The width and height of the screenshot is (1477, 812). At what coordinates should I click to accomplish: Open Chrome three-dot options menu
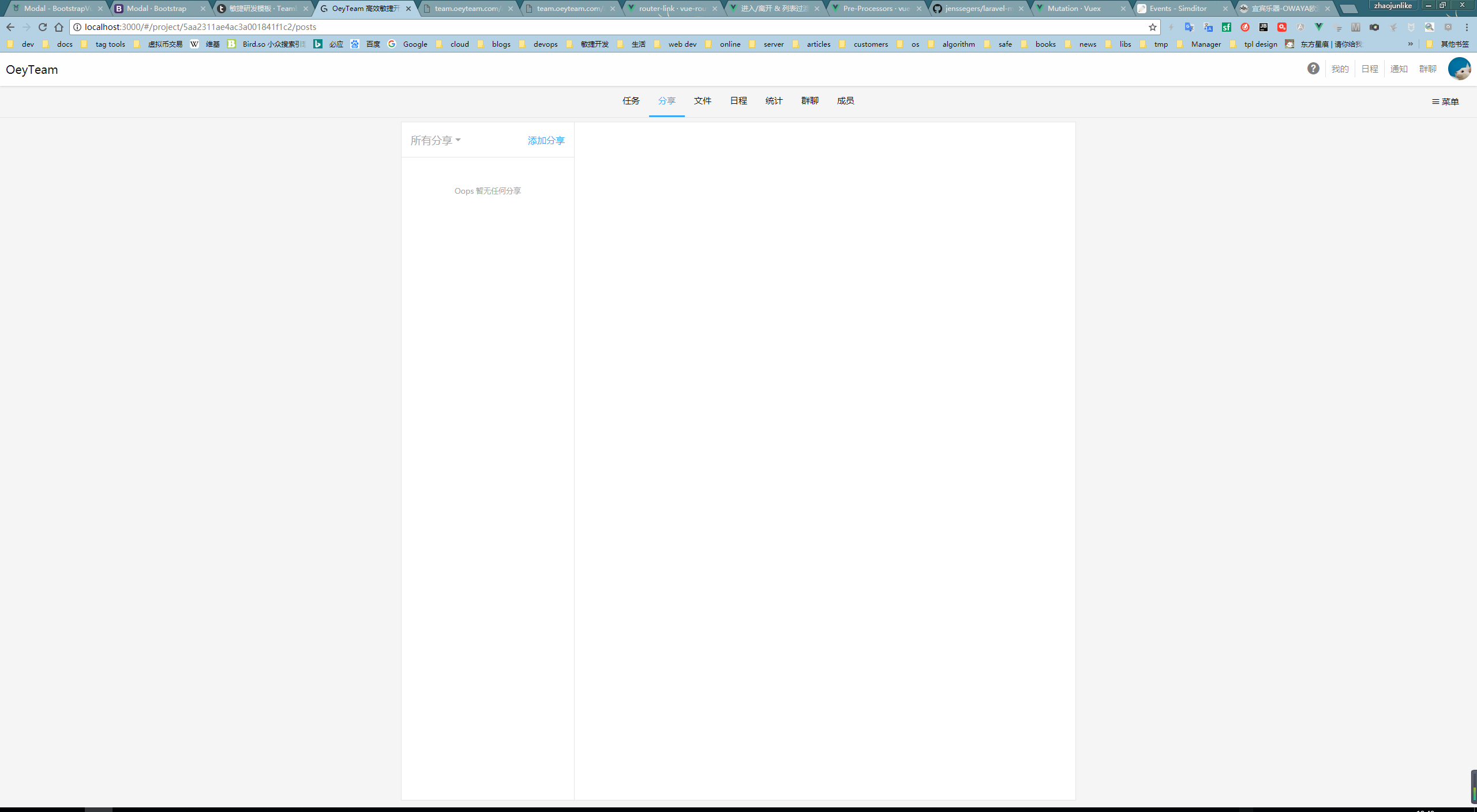[x=1467, y=27]
